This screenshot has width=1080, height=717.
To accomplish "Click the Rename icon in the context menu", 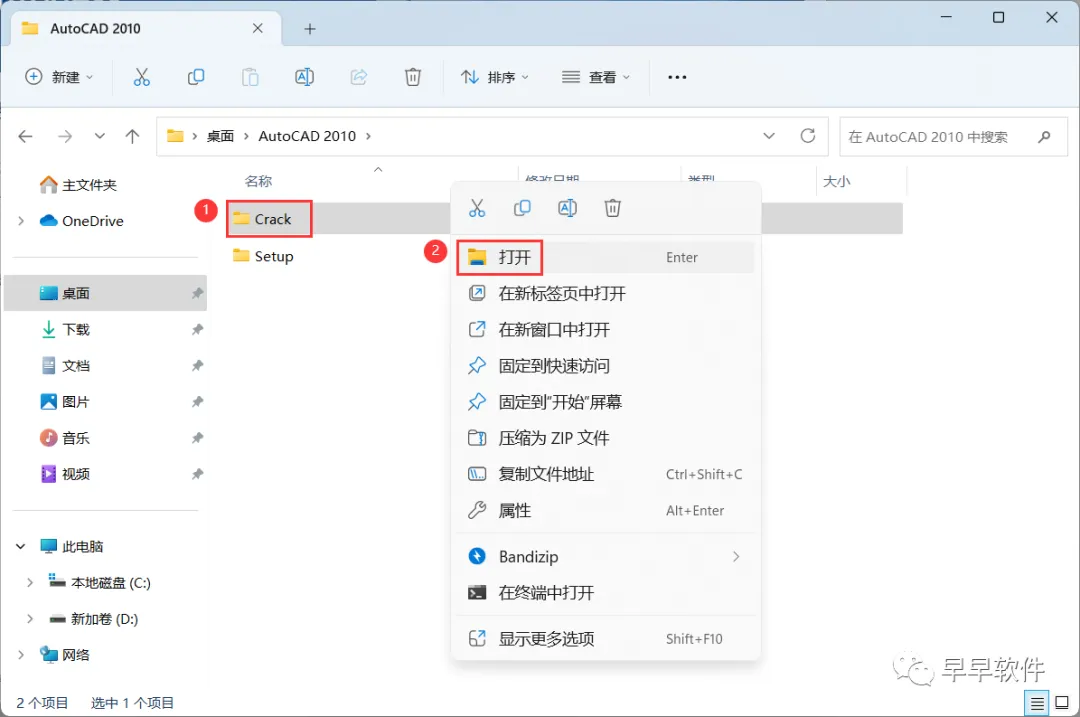I will click(x=567, y=208).
